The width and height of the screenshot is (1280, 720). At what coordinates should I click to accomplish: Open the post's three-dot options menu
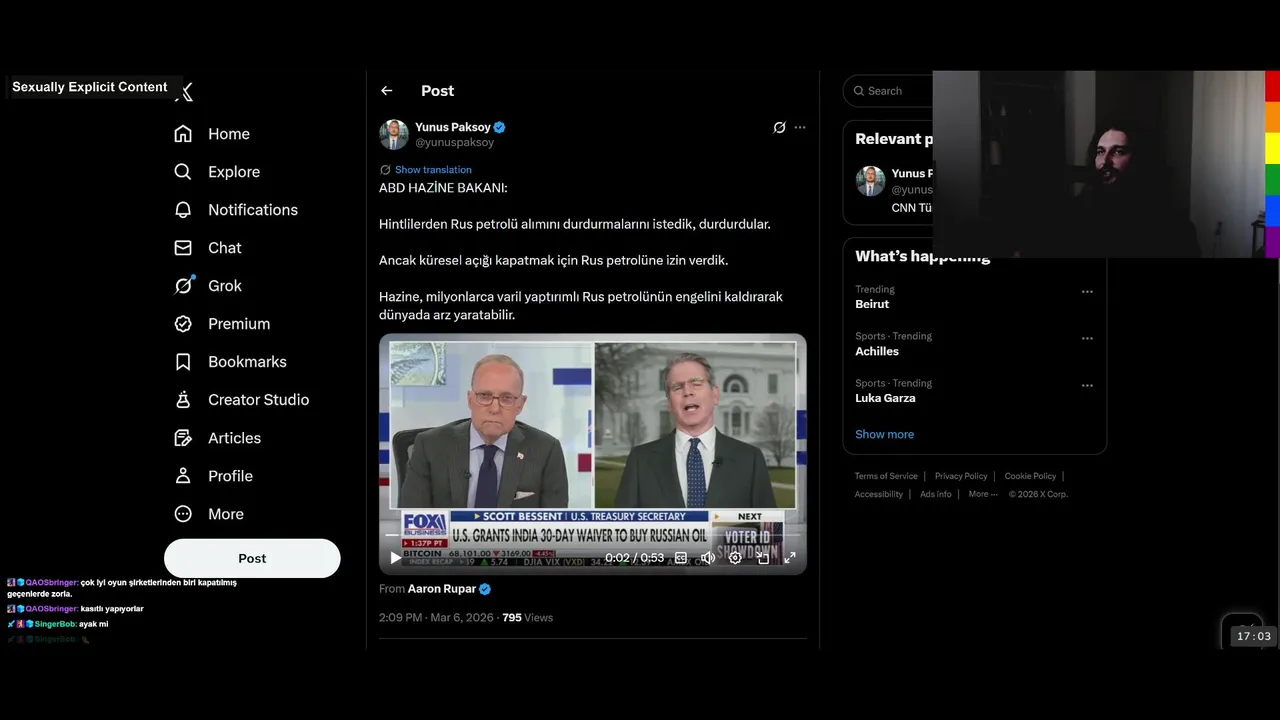(x=800, y=127)
